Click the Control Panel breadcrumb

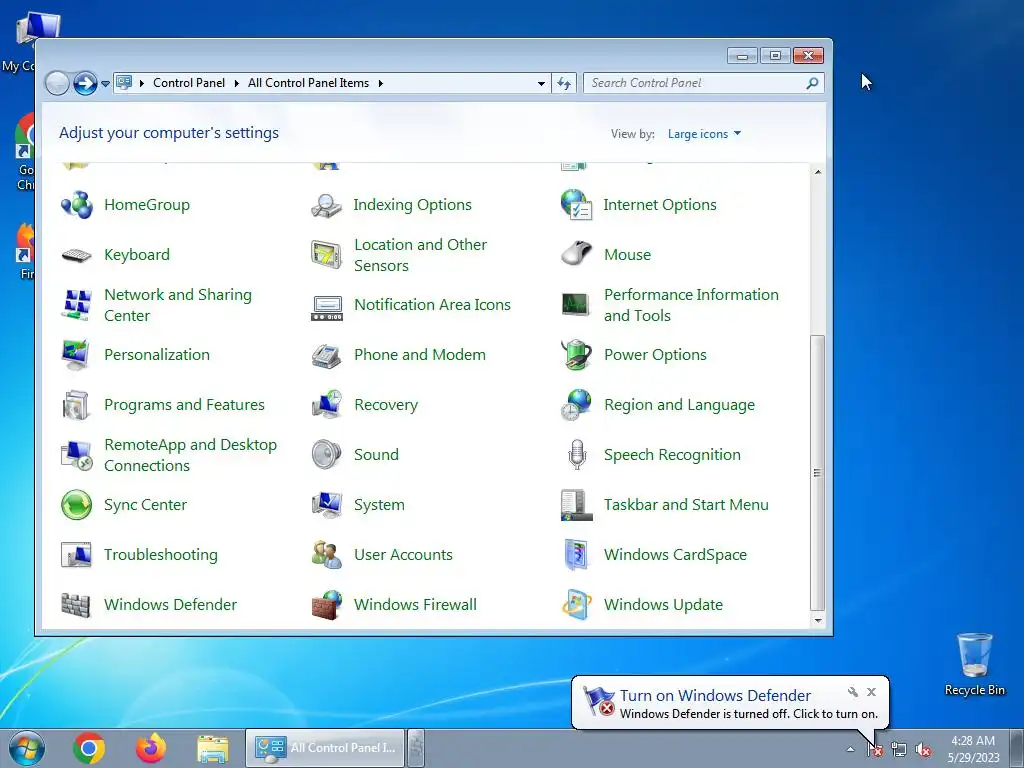coord(189,83)
